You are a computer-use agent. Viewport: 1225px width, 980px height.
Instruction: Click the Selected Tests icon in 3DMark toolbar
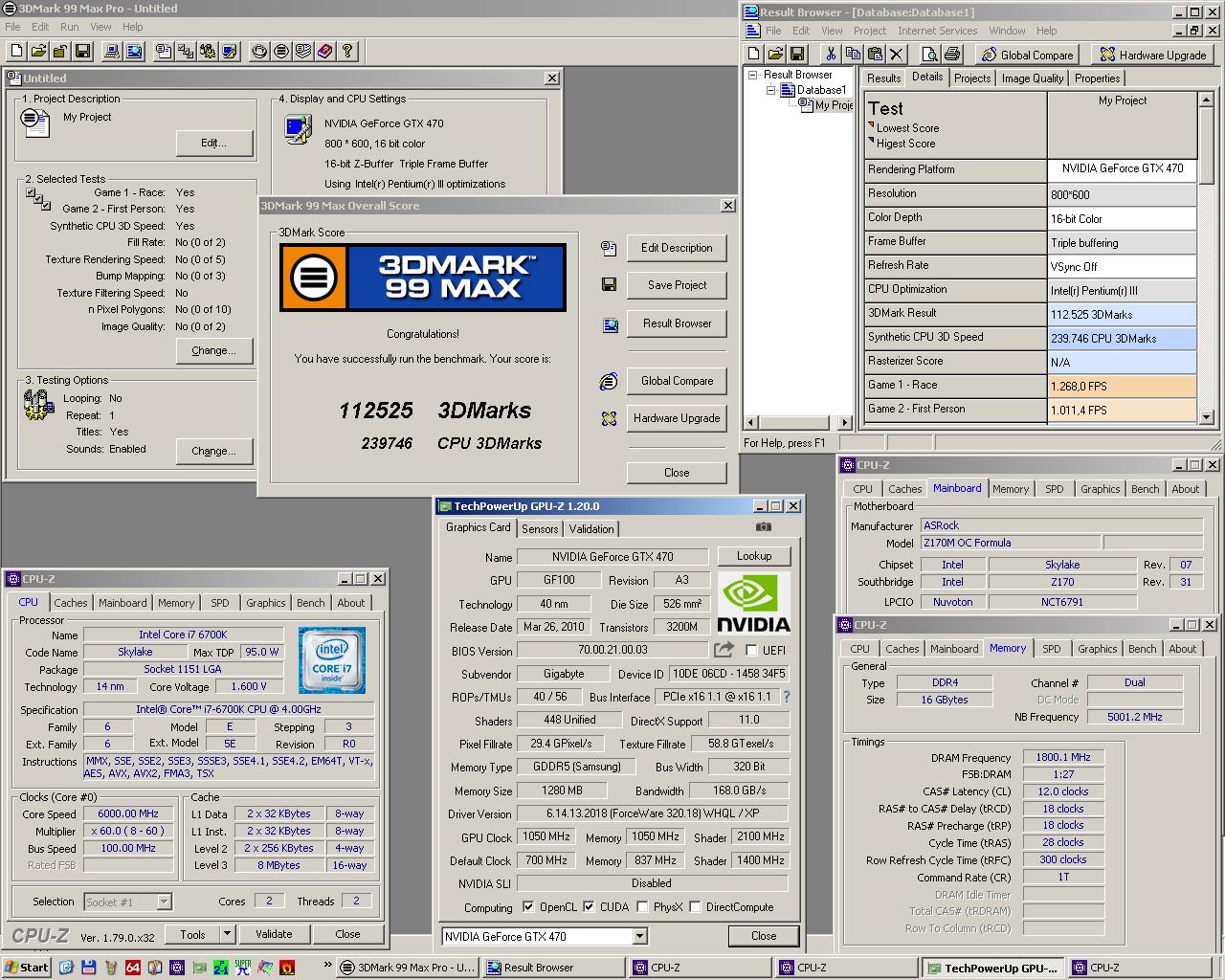(186, 51)
